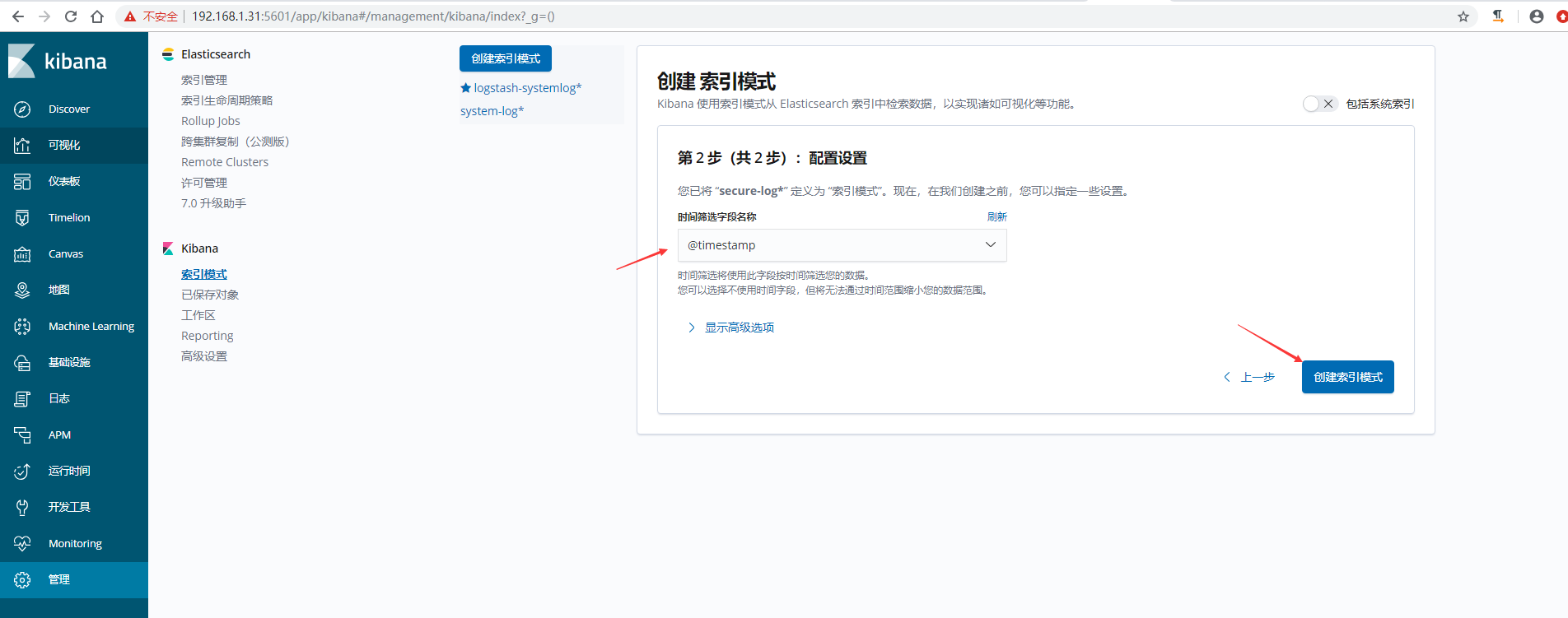Open the Dev Tools icon (开发工具)
The height and width of the screenshot is (618, 1568).
22,507
